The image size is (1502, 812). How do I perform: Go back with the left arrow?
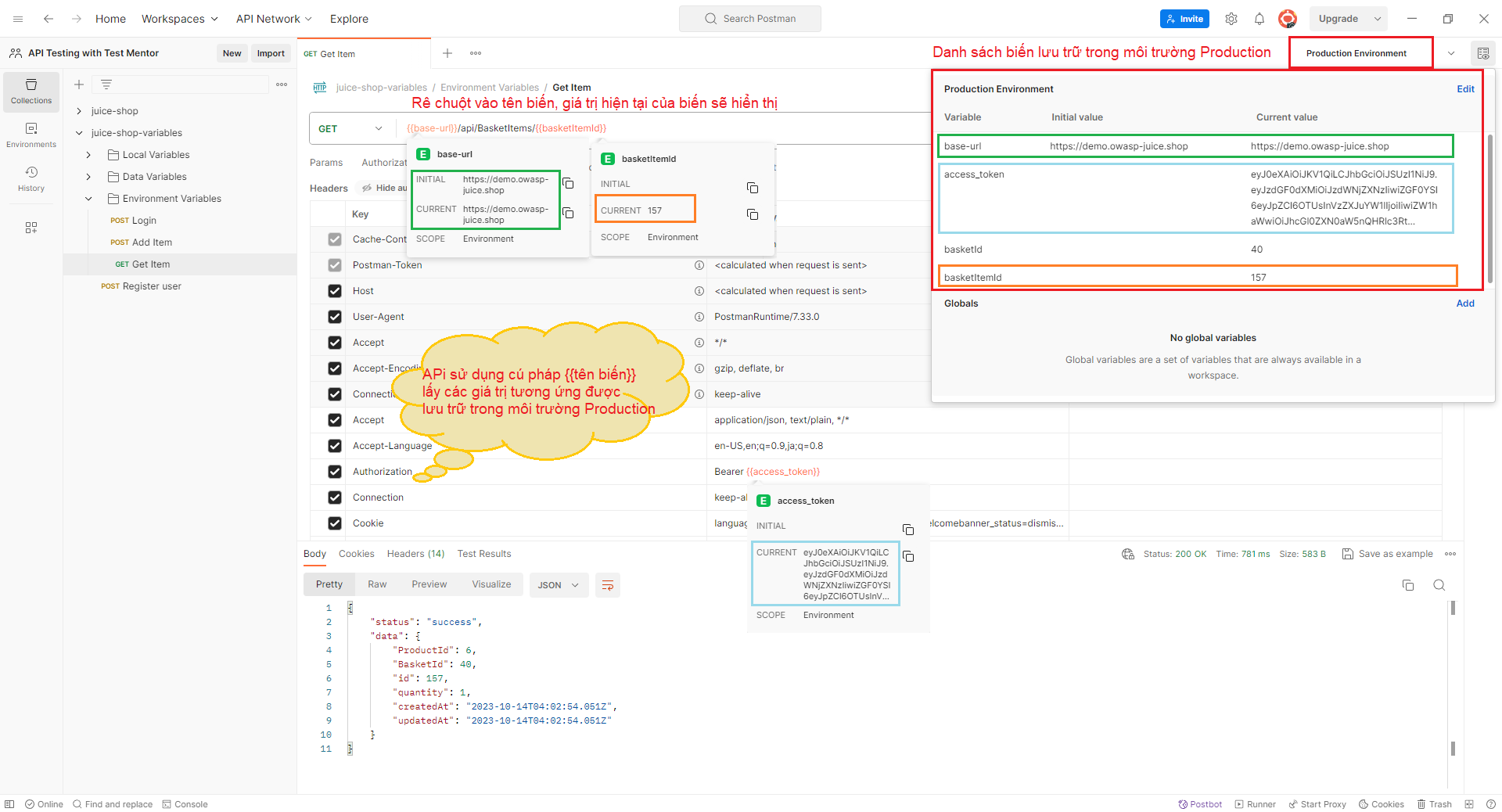click(x=49, y=19)
